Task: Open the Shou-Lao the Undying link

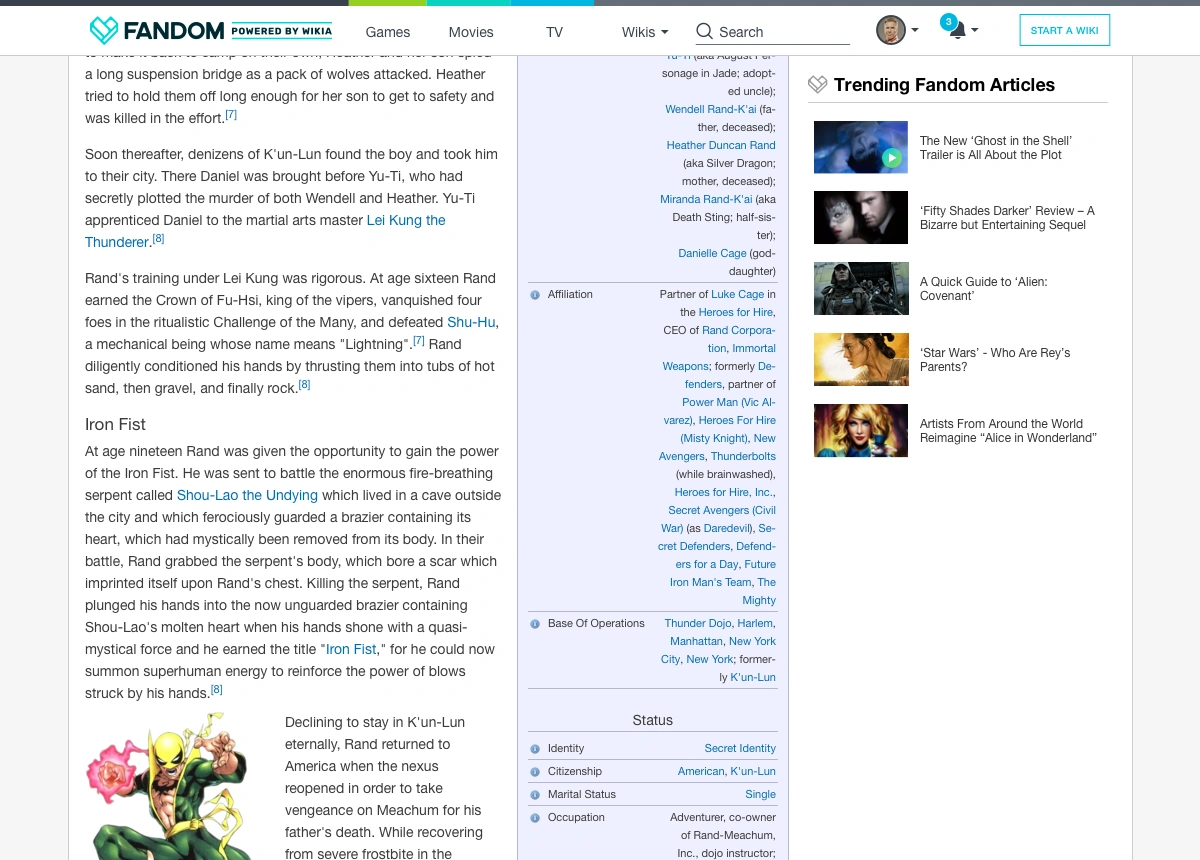Action: click(x=247, y=495)
